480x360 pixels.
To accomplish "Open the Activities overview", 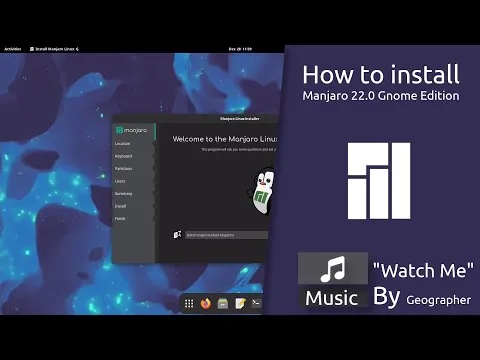I will [x=13, y=49].
